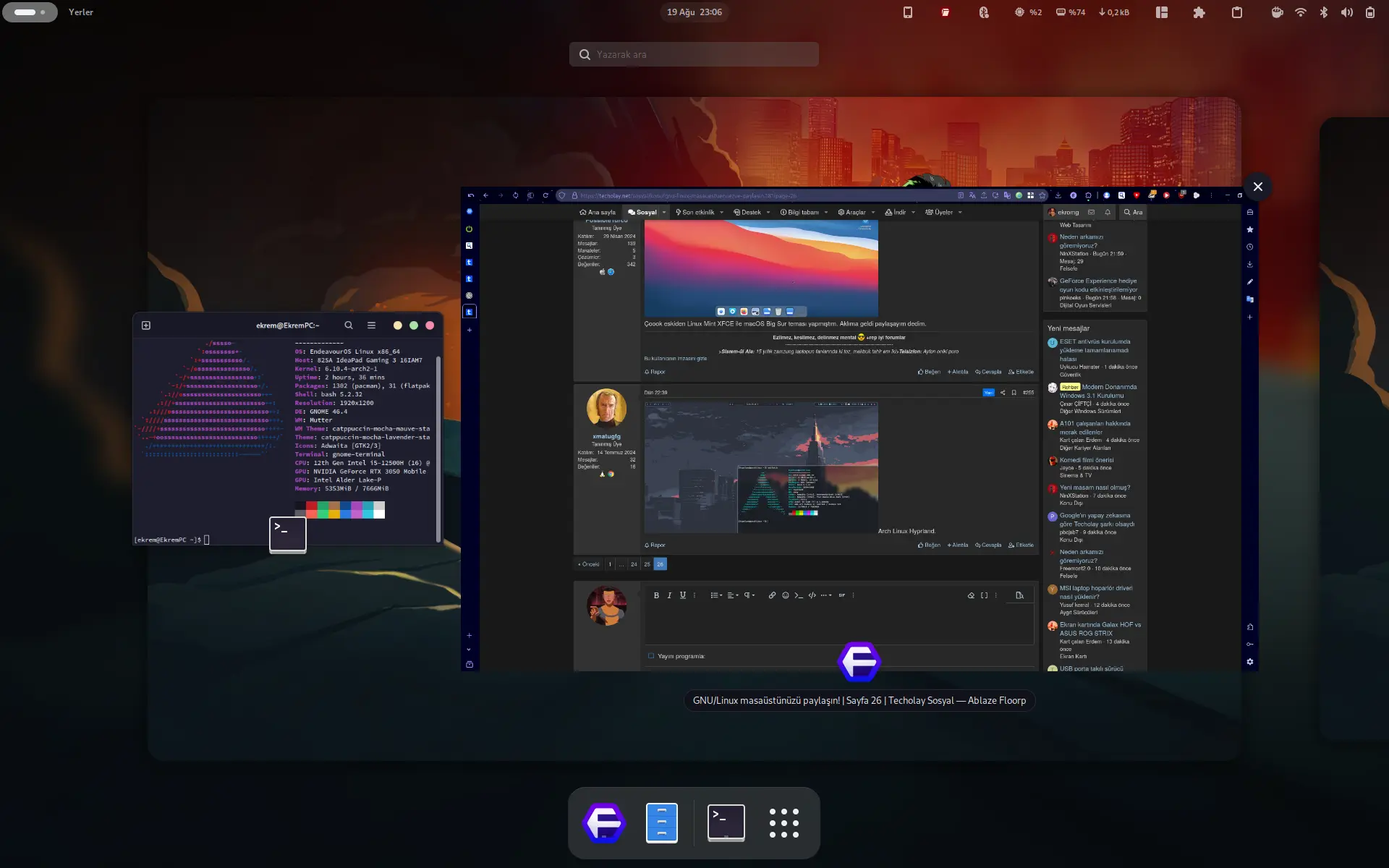This screenshot has height=868, width=1389.
Task: Open the 'Komedi filmi önerisi' thread link
Action: point(1087,460)
